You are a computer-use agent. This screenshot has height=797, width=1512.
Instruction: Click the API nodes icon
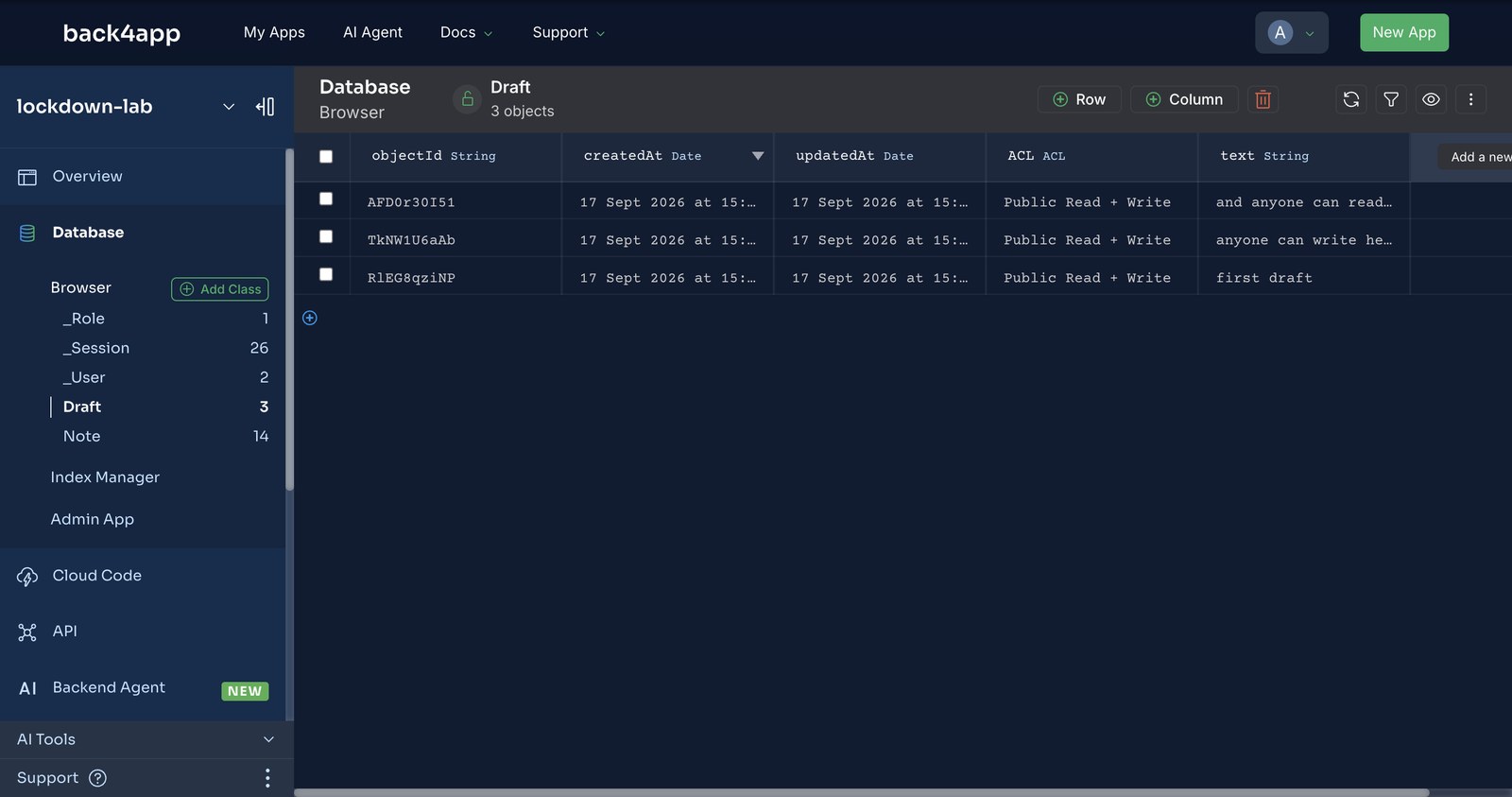click(27, 632)
